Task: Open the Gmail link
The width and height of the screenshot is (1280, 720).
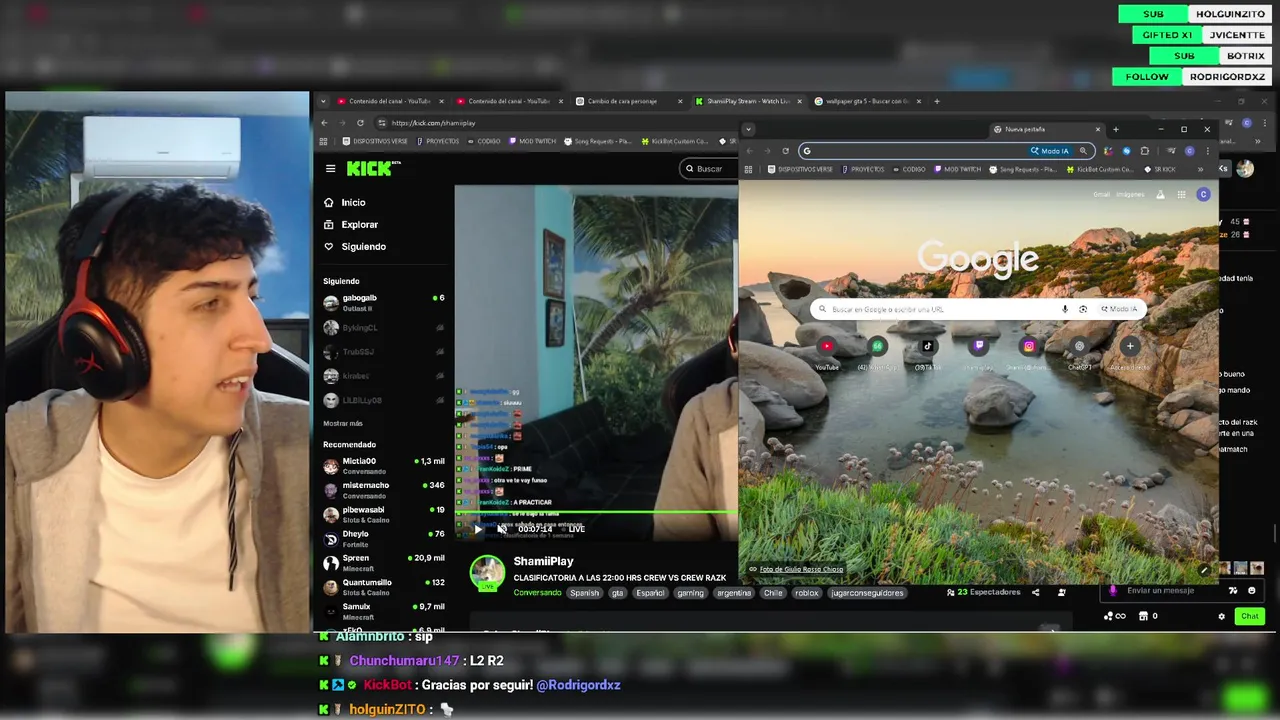Action: click(x=1101, y=195)
